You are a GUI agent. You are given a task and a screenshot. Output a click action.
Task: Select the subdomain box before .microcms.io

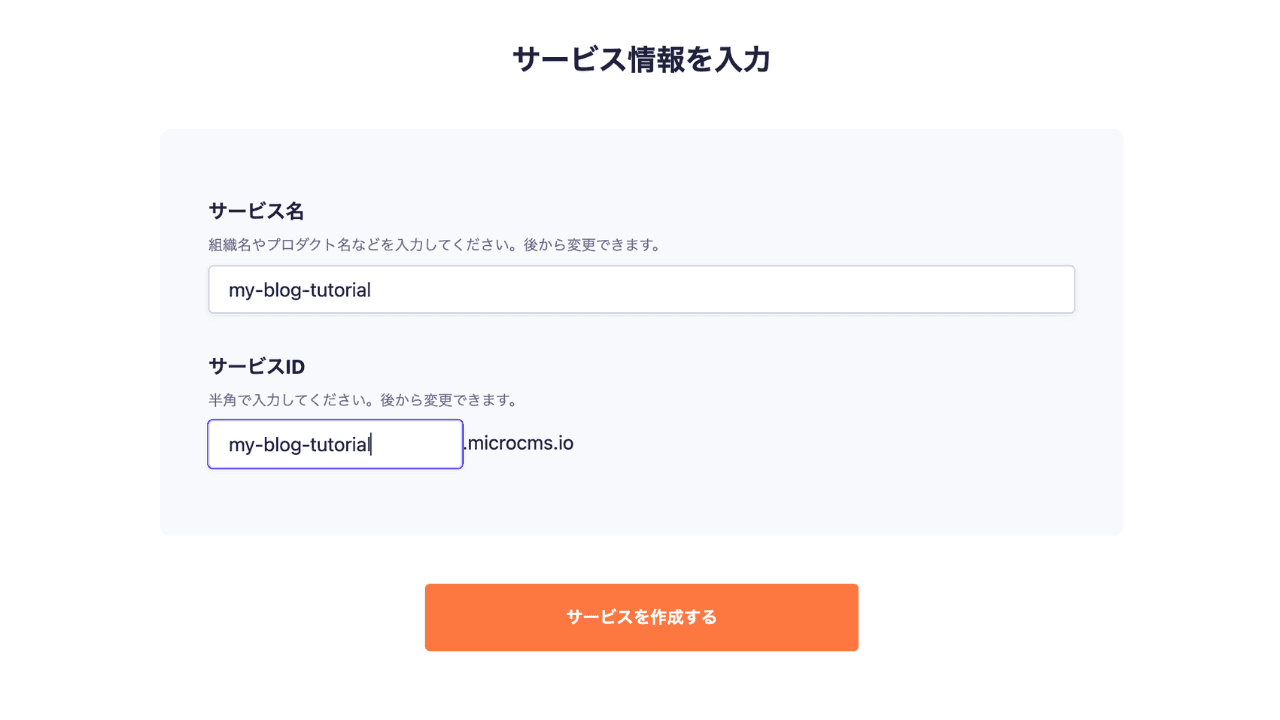point(335,444)
